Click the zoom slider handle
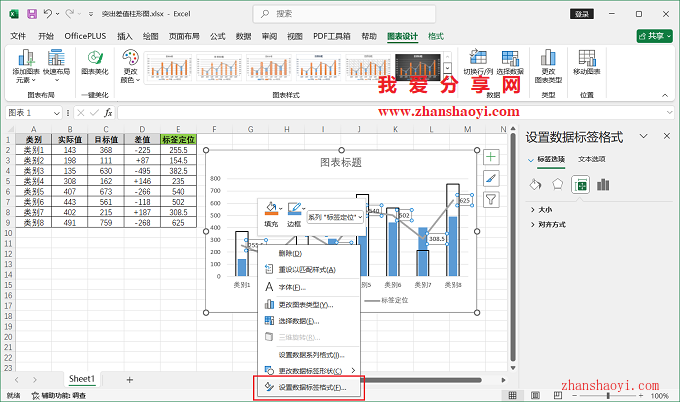680x402 pixels. pyautogui.click(x=608, y=395)
